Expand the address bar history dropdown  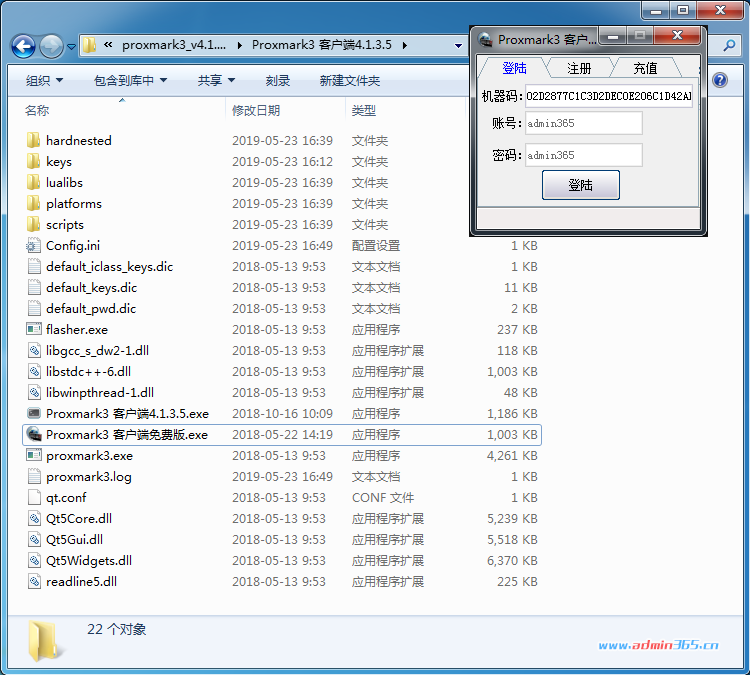point(458,46)
